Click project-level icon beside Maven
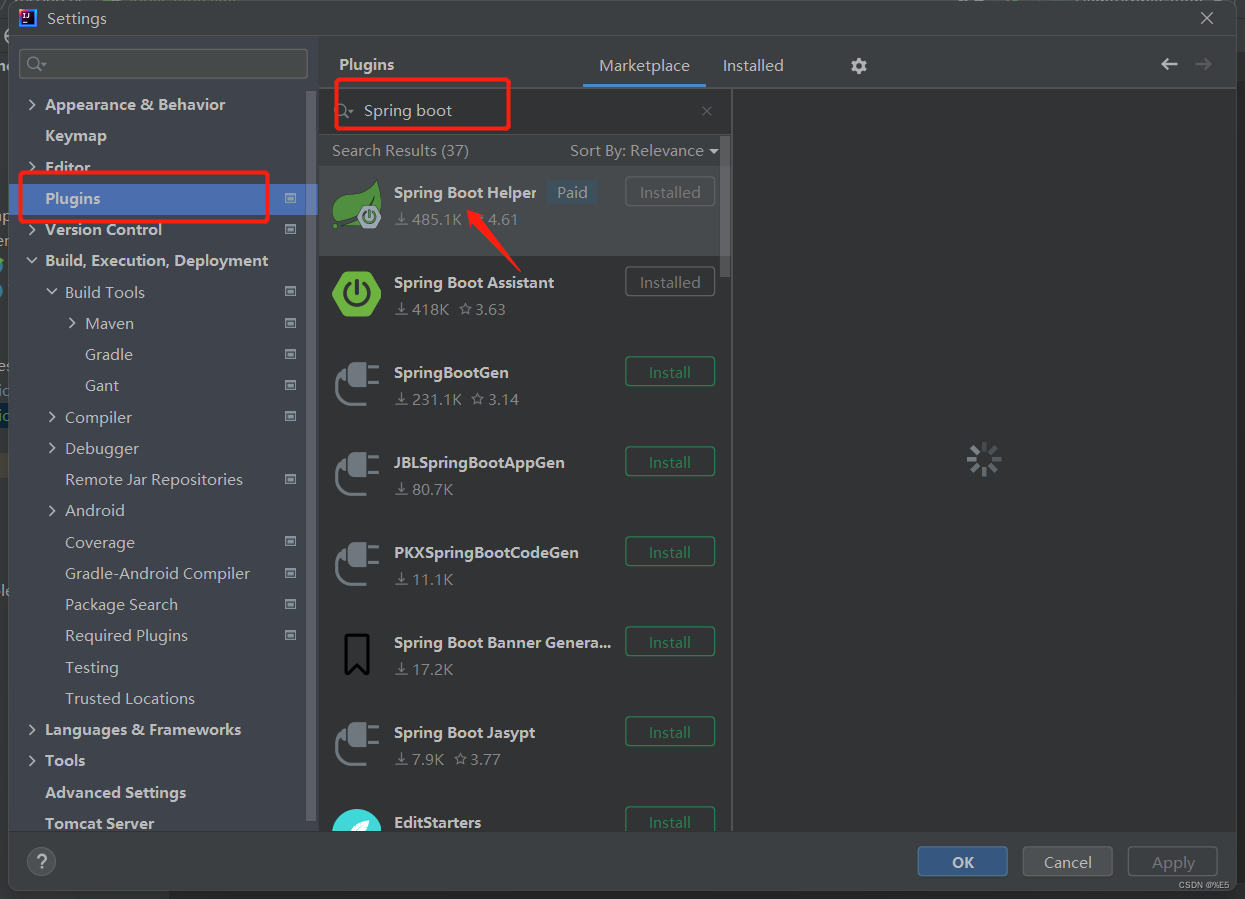Viewport: 1245px width, 899px height. (290, 323)
